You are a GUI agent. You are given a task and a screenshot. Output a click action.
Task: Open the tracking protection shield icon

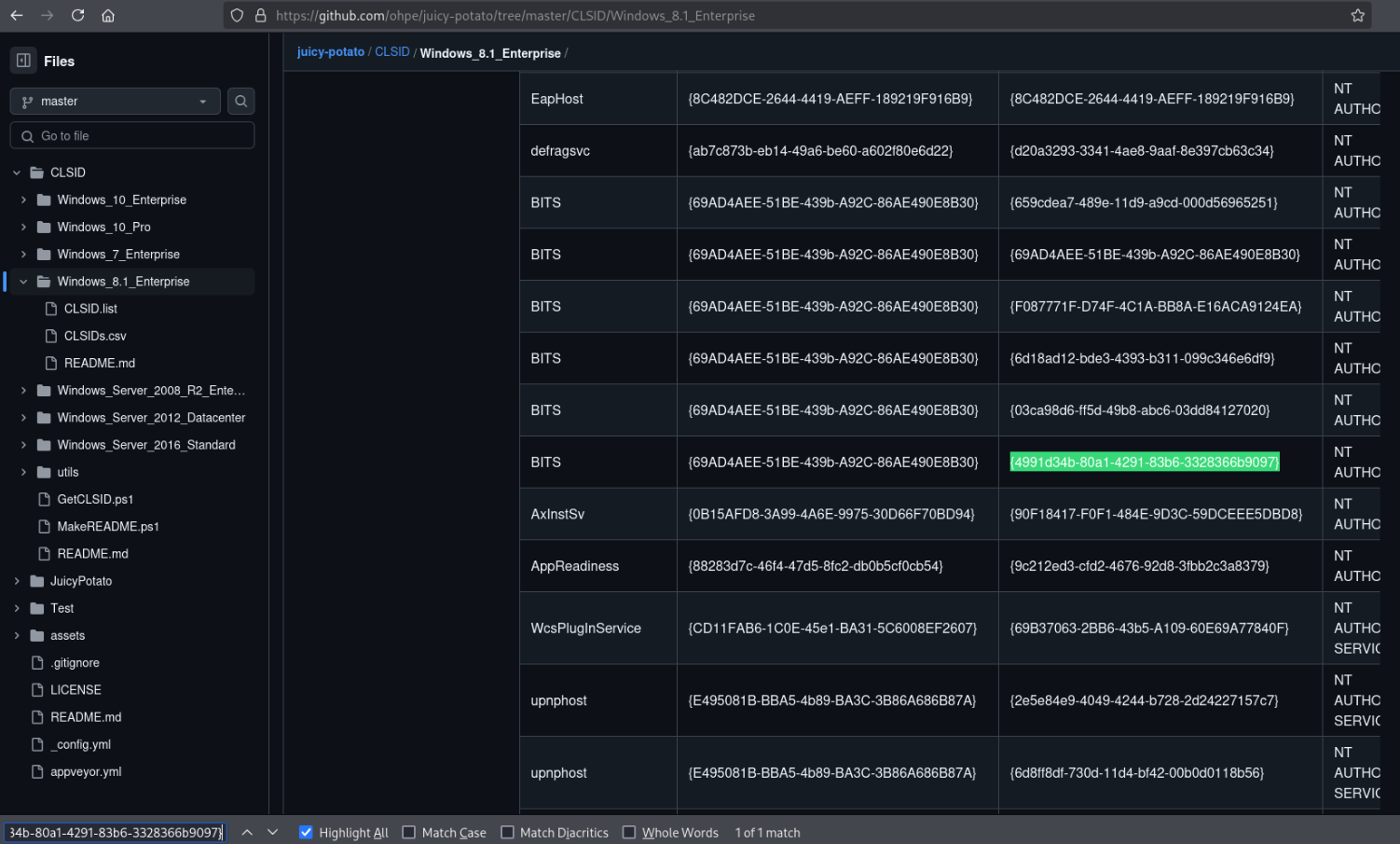(238, 16)
